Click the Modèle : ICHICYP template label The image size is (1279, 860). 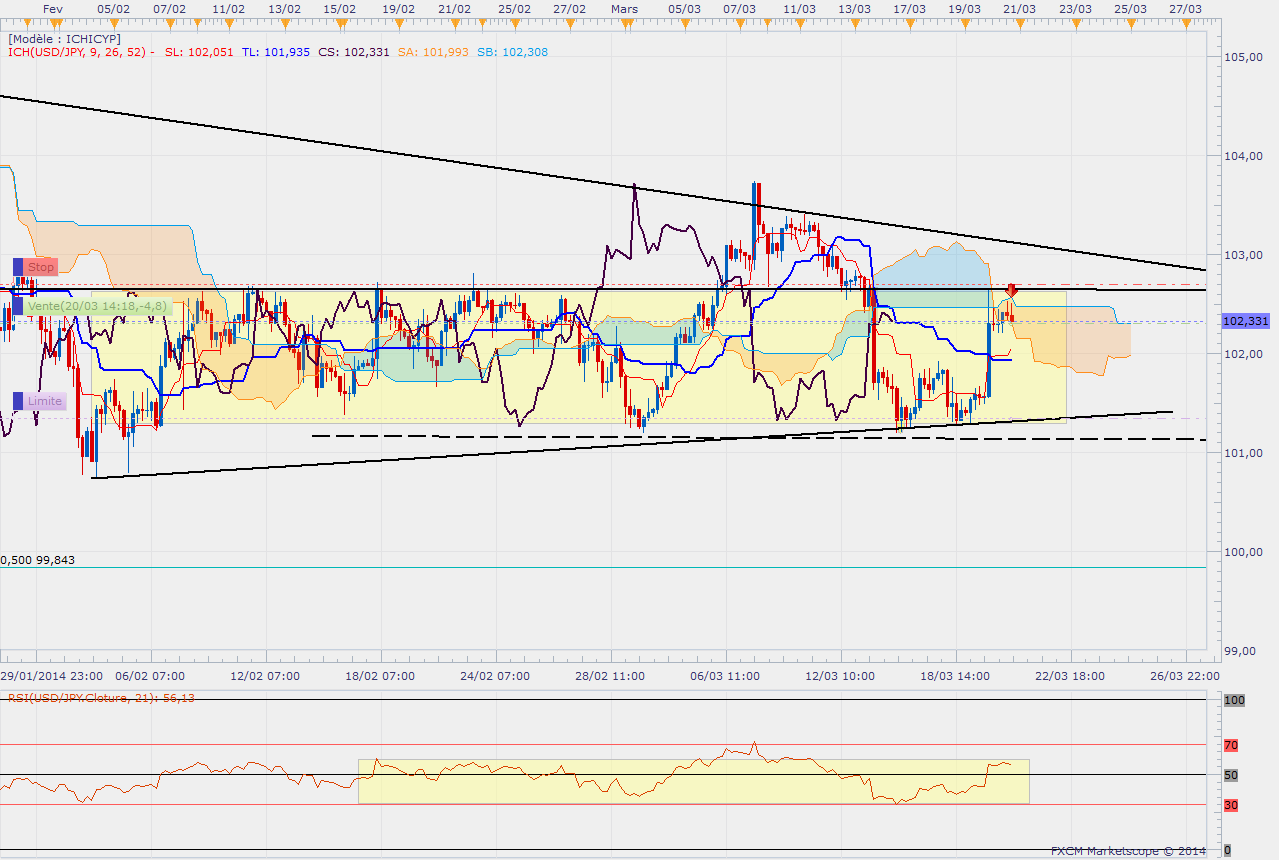click(x=64, y=38)
